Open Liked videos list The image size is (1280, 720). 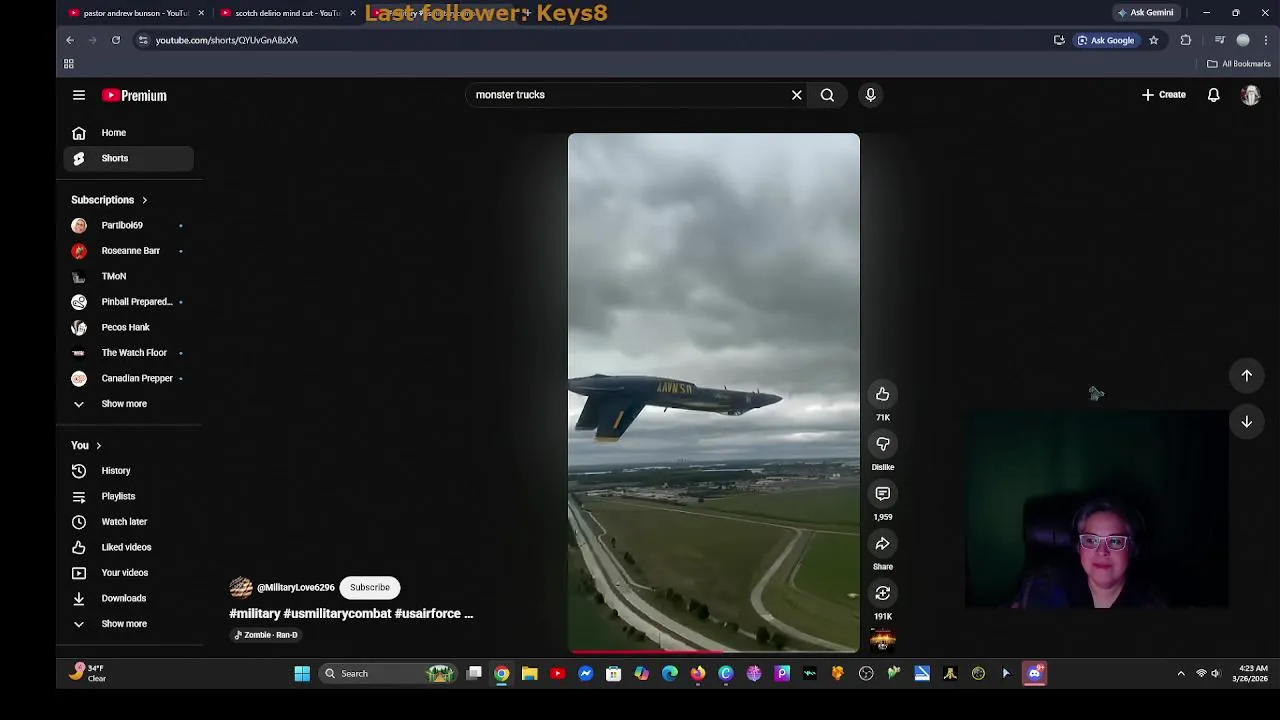(x=128, y=547)
